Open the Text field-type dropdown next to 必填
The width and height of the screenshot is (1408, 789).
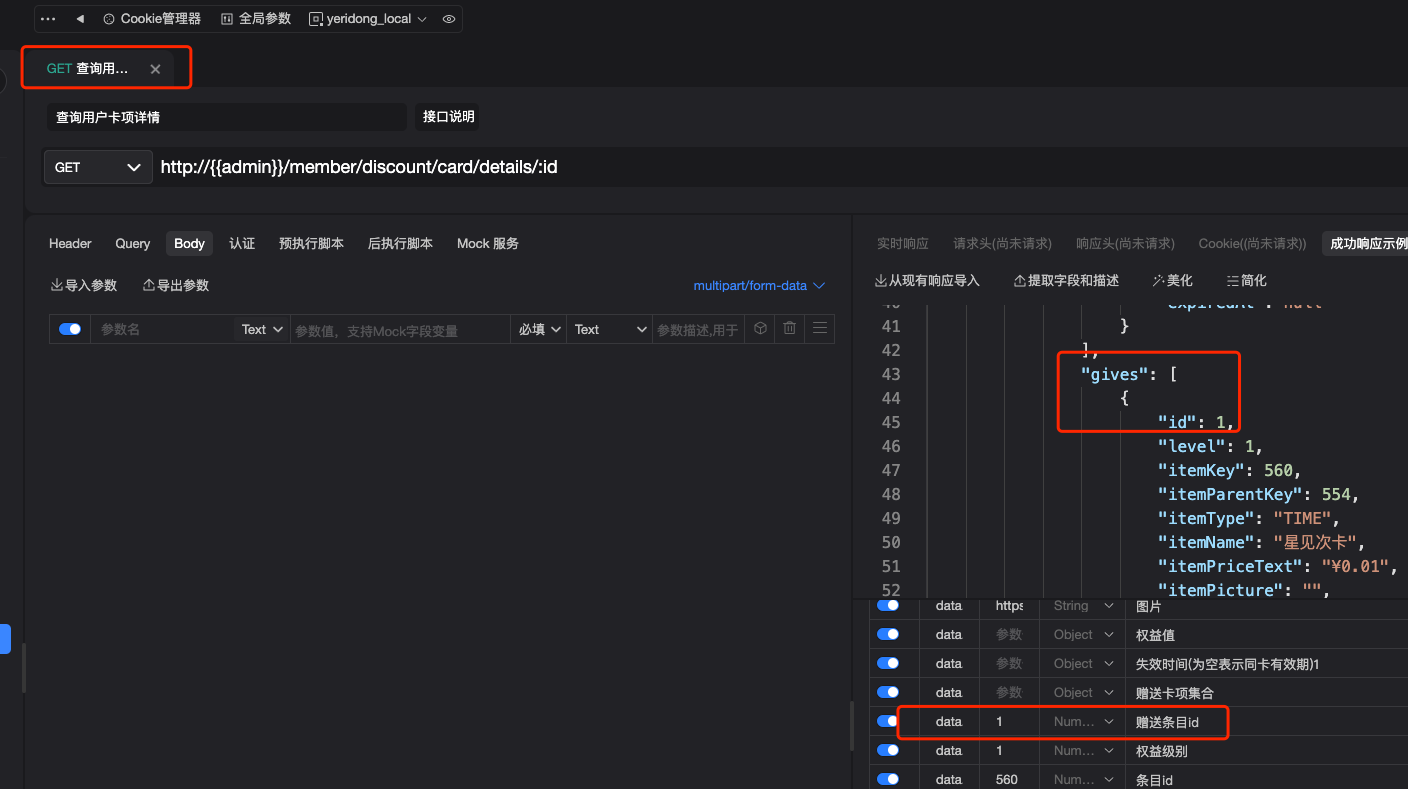point(610,329)
